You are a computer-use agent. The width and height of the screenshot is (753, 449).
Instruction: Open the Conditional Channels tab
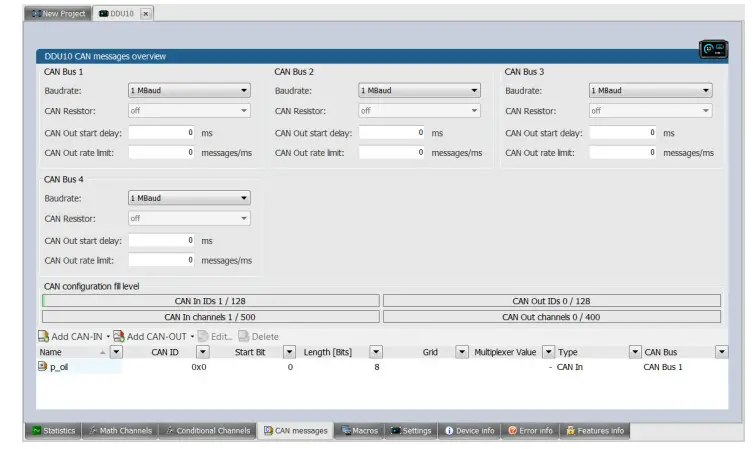tap(208, 430)
